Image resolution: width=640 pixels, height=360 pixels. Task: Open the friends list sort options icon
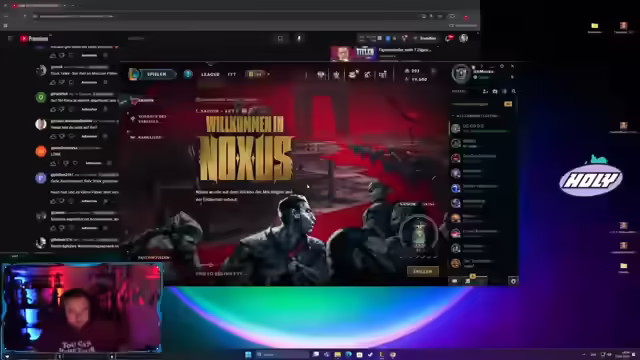(x=504, y=91)
